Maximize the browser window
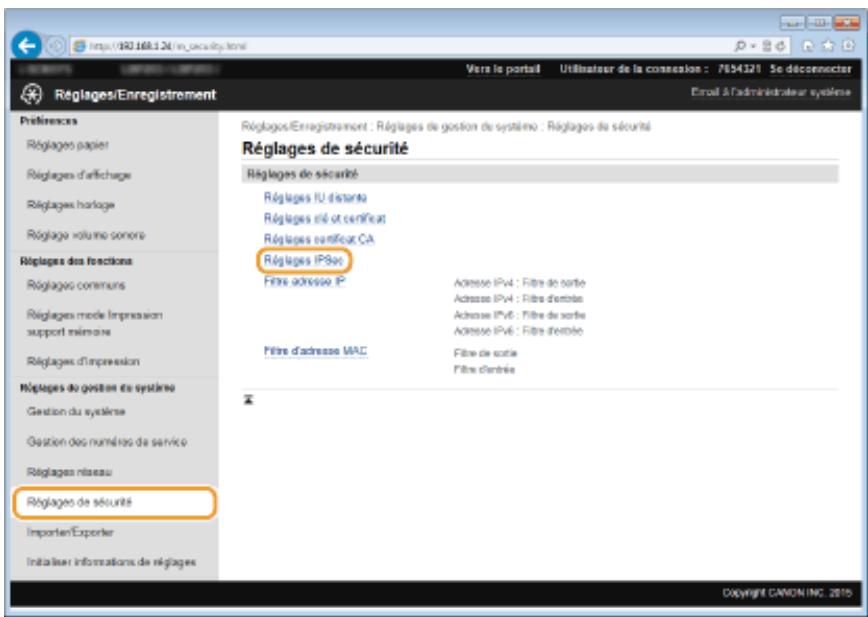 pos(818,23)
